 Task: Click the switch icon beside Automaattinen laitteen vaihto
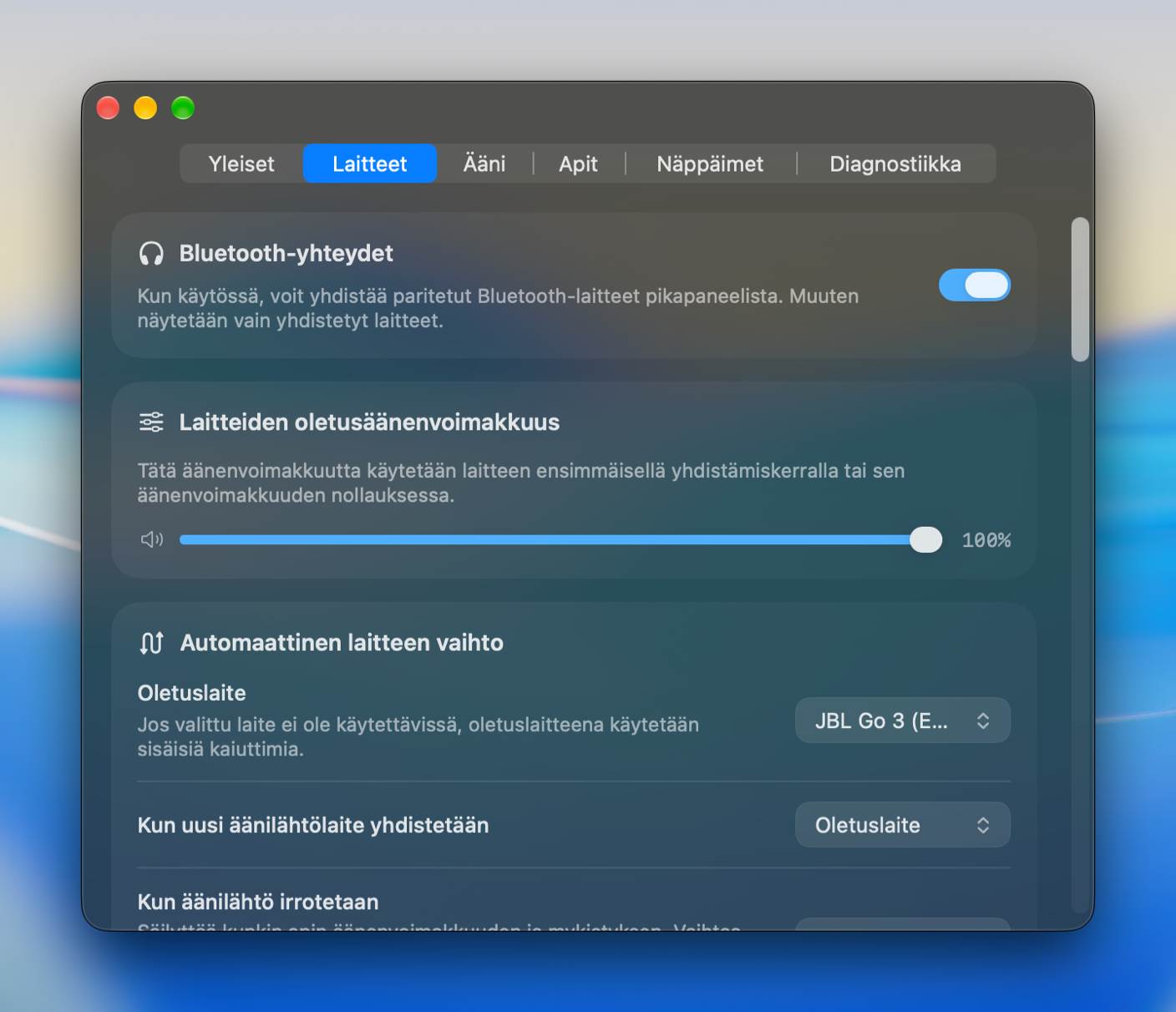click(151, 643)
